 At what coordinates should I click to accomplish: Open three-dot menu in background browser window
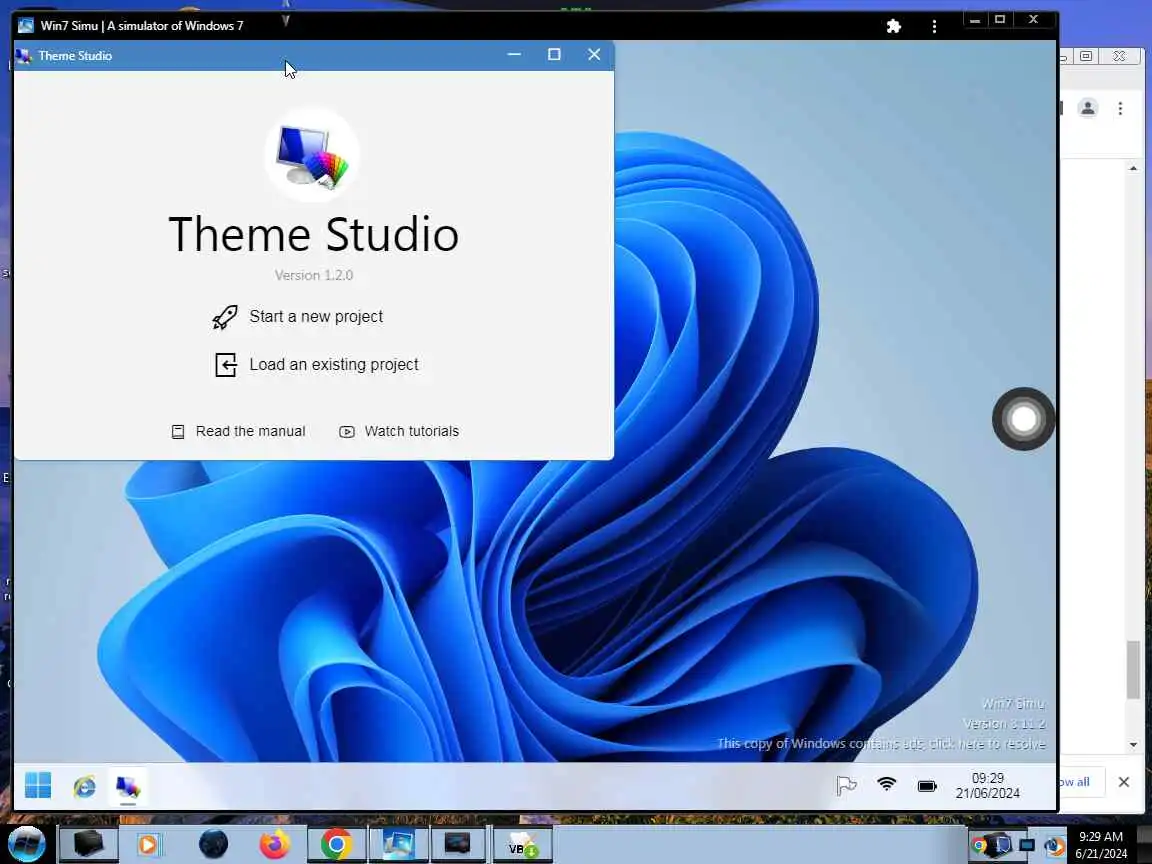(1120, 109)
